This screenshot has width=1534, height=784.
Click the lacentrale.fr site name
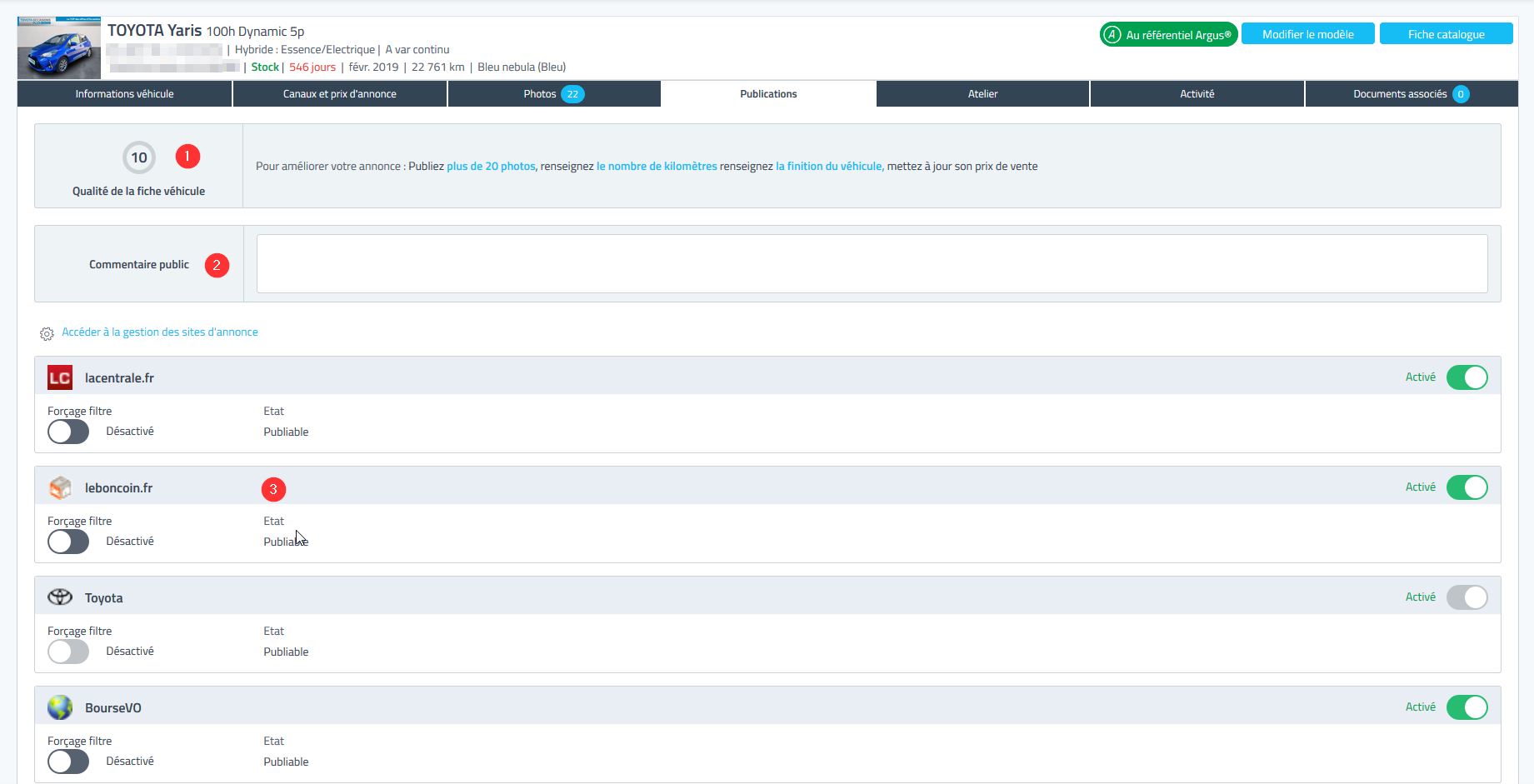pyautogui.click(x=119, y=378)
